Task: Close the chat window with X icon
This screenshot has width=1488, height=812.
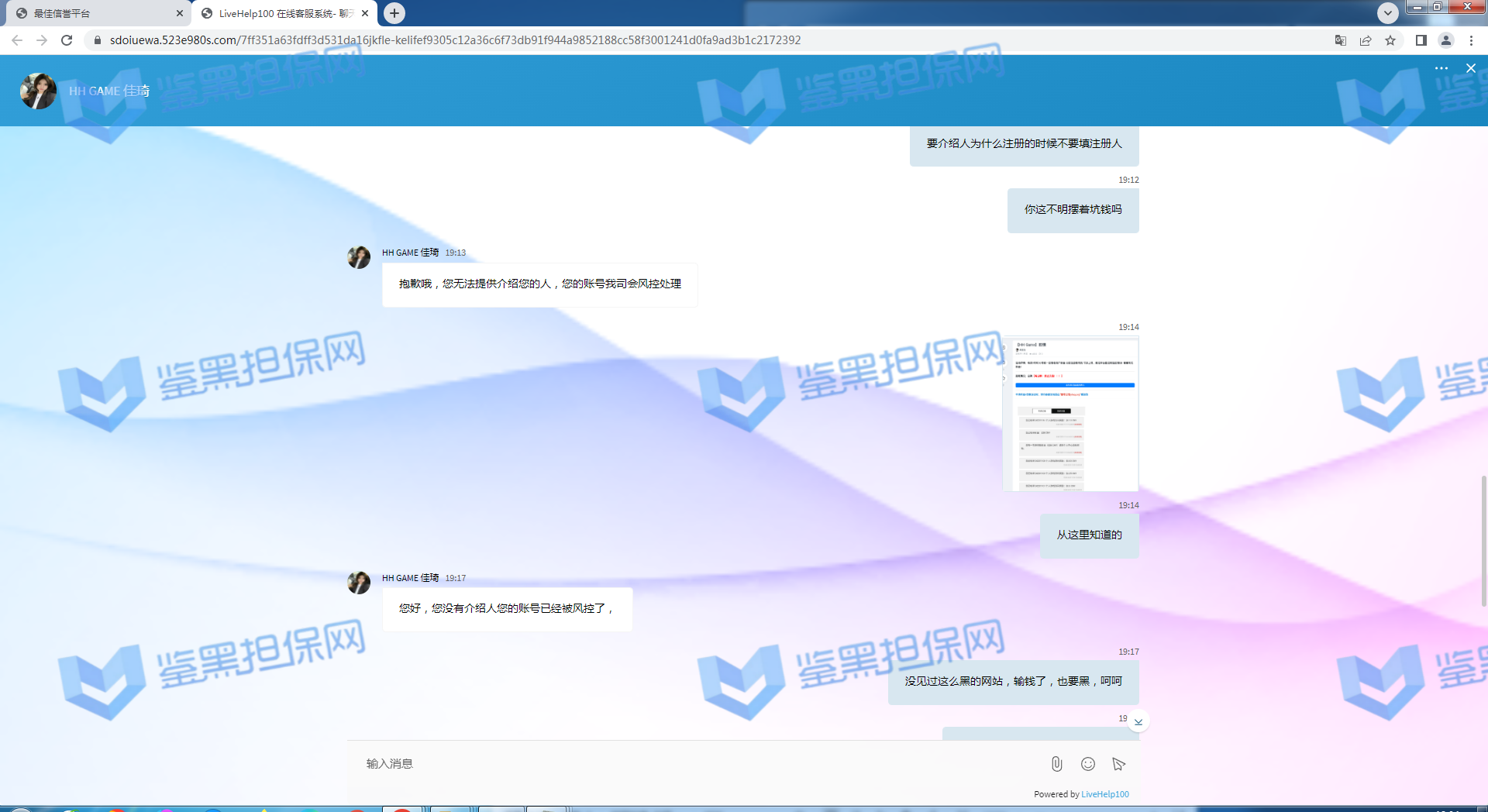Action: (1470, 68)
